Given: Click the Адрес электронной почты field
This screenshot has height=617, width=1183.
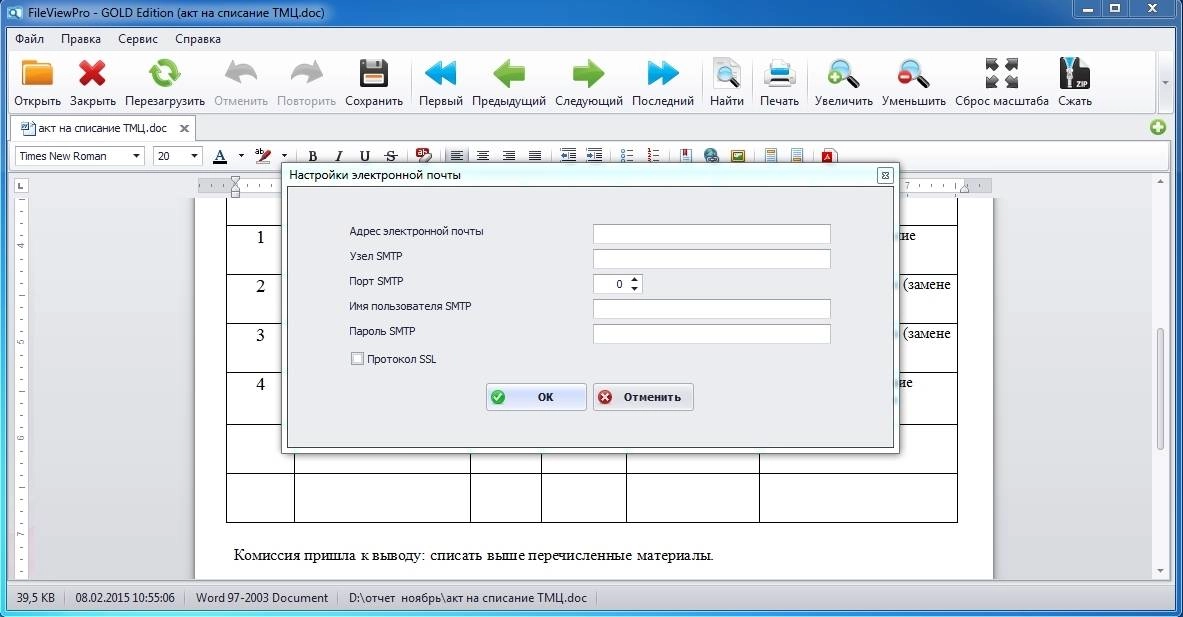Looking at the screenshot, I should (x=711, y=234).
